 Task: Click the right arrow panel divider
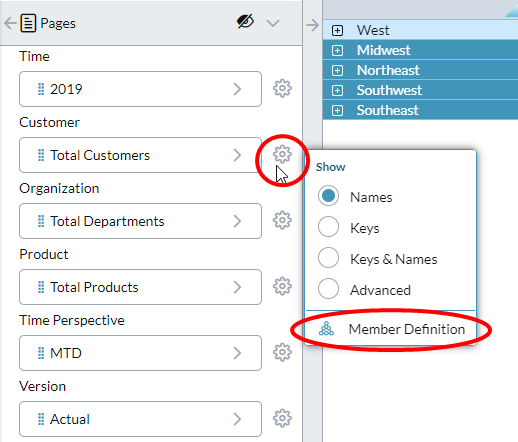[x=312, y=25]
